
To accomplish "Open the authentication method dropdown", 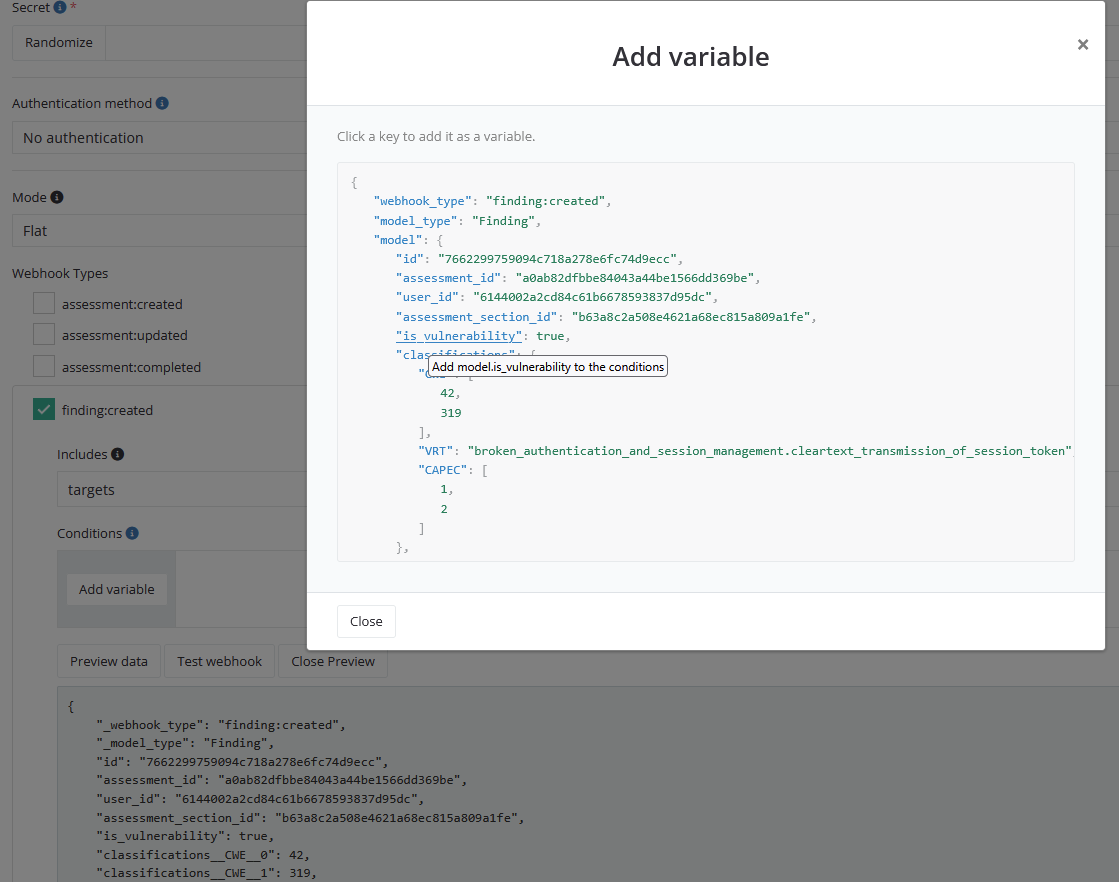I will (x=159, y=138).
